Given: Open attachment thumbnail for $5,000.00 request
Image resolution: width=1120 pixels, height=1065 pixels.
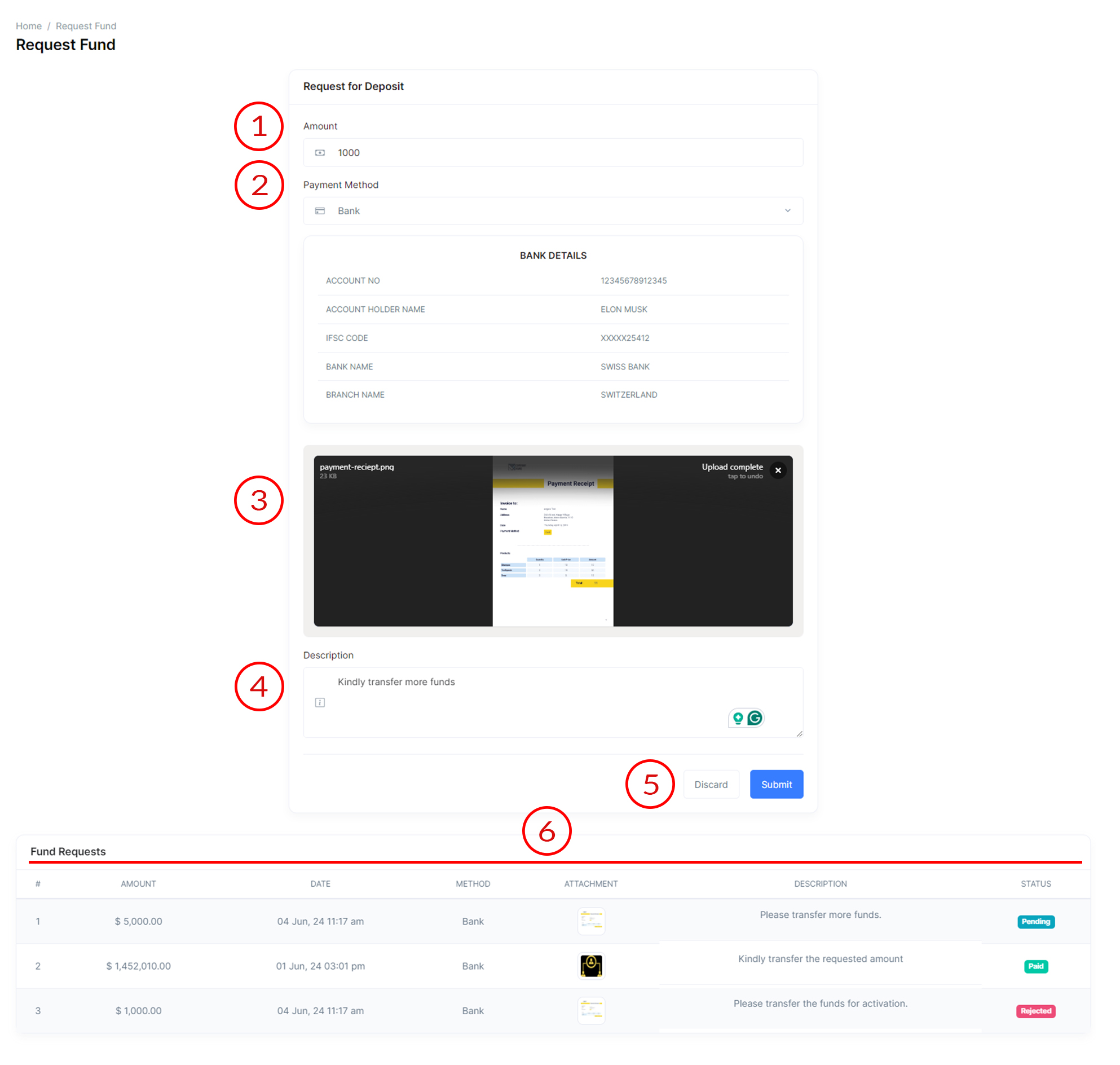Looking at the screenshot, I should (592, 922).
